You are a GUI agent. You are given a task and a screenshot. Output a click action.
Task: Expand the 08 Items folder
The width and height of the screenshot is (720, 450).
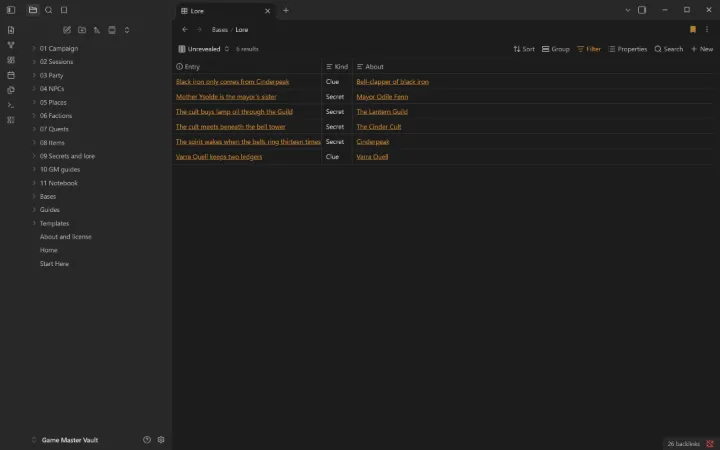point(52,143)
